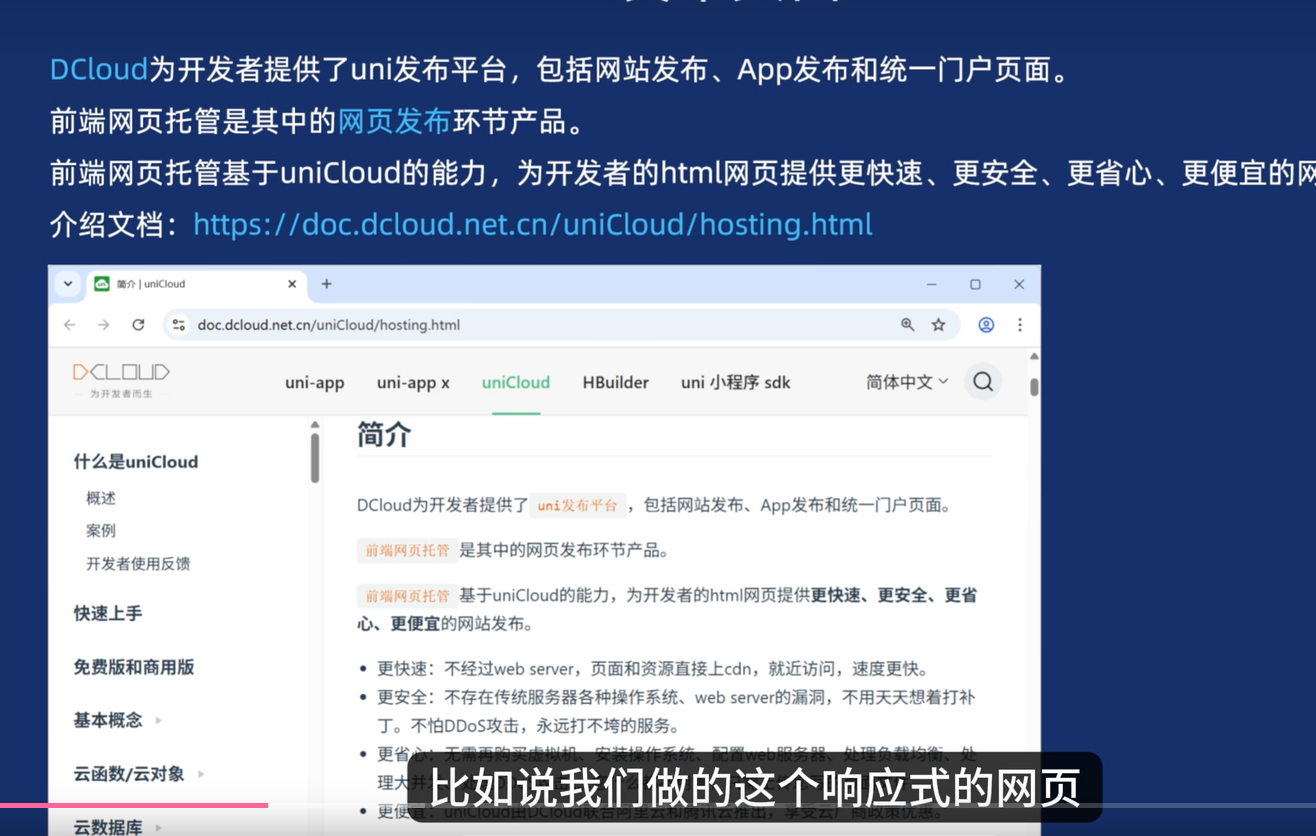
Task: Switch to uni-app nav tab
Action: click(314, 383)
